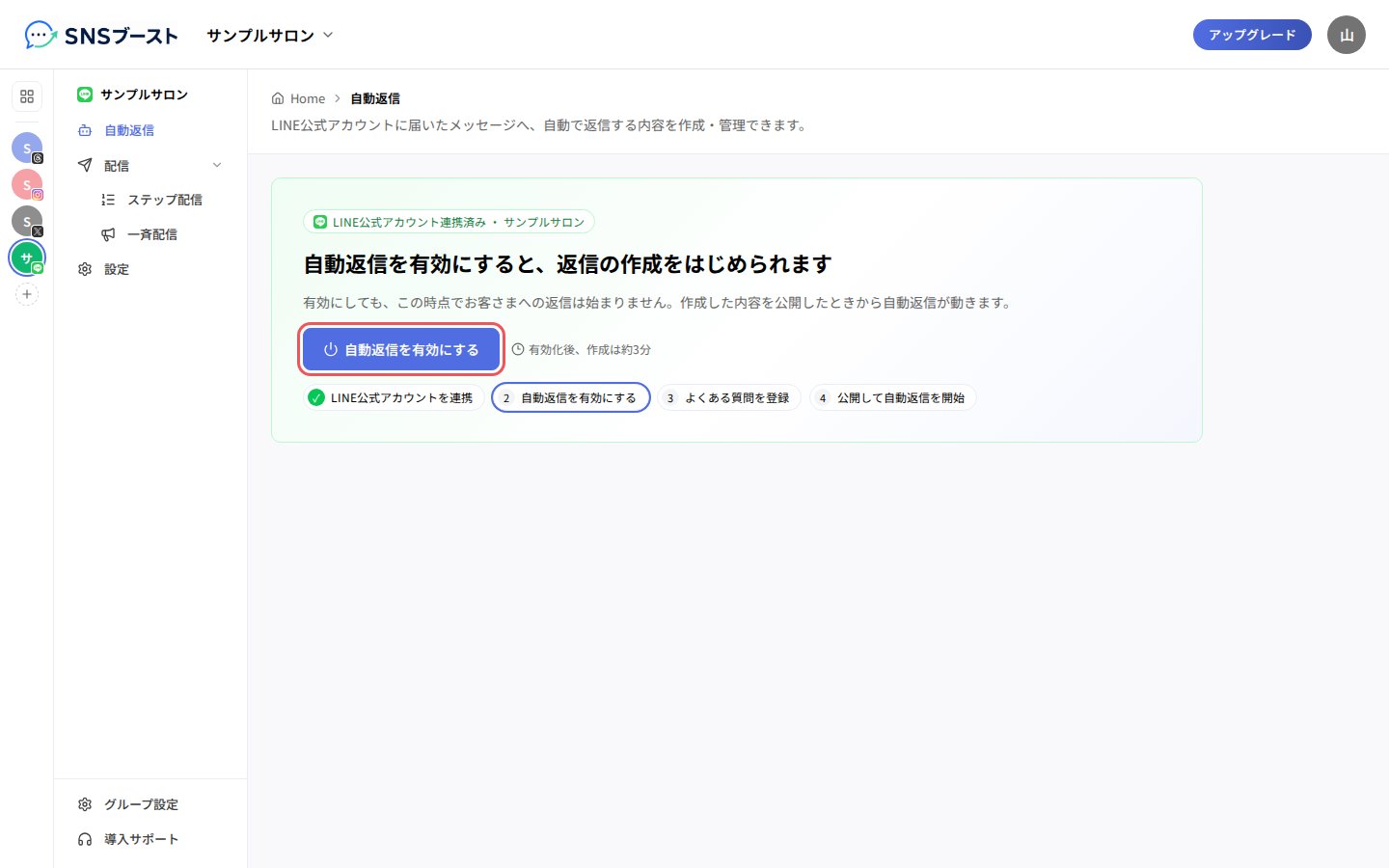The width and height of the screenshot is (1389, 868).
Task: Click the 自動返信 breadcrumb text
Action: pos(375,98)
